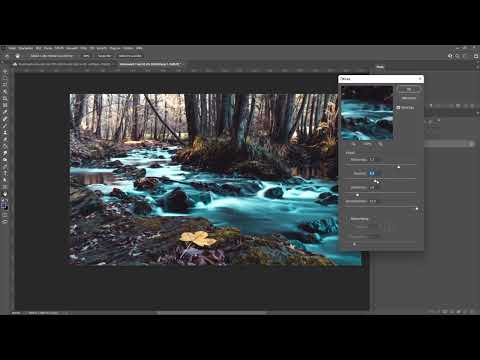Open the search icon at top right
This screenshot has height=360, width=480.
coord(457,56)
